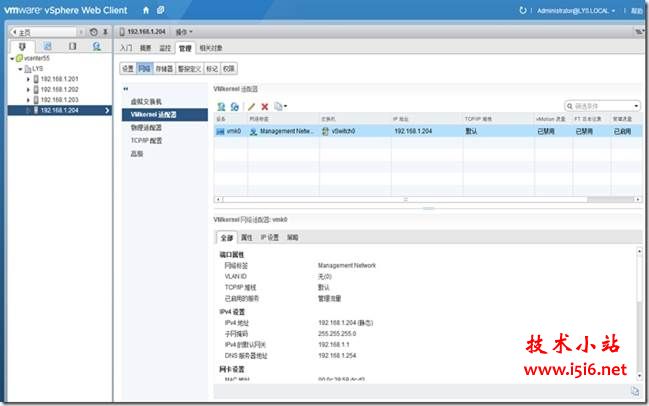Switch to the 管理 tab

point(185,48)
